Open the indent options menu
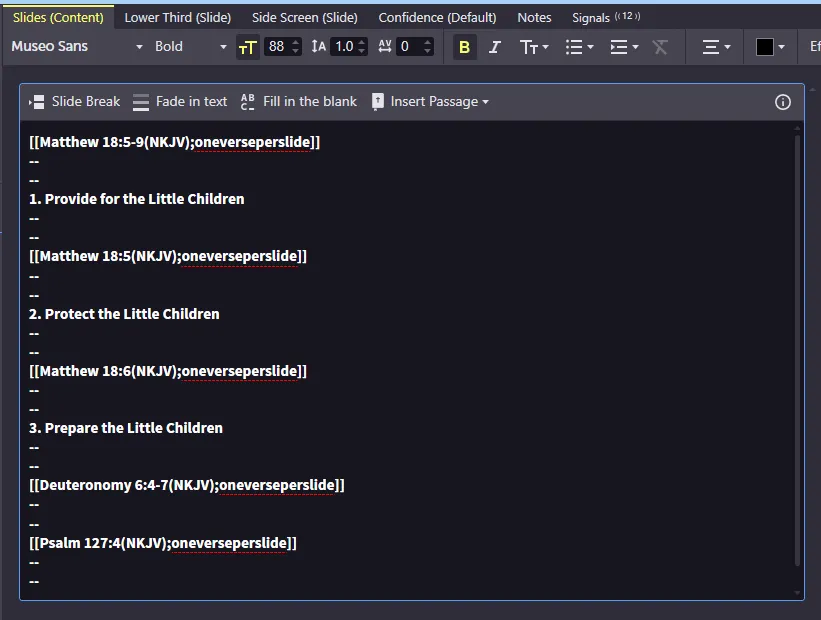Viewport: 821px width, 620px height. [x=624, y=47]
